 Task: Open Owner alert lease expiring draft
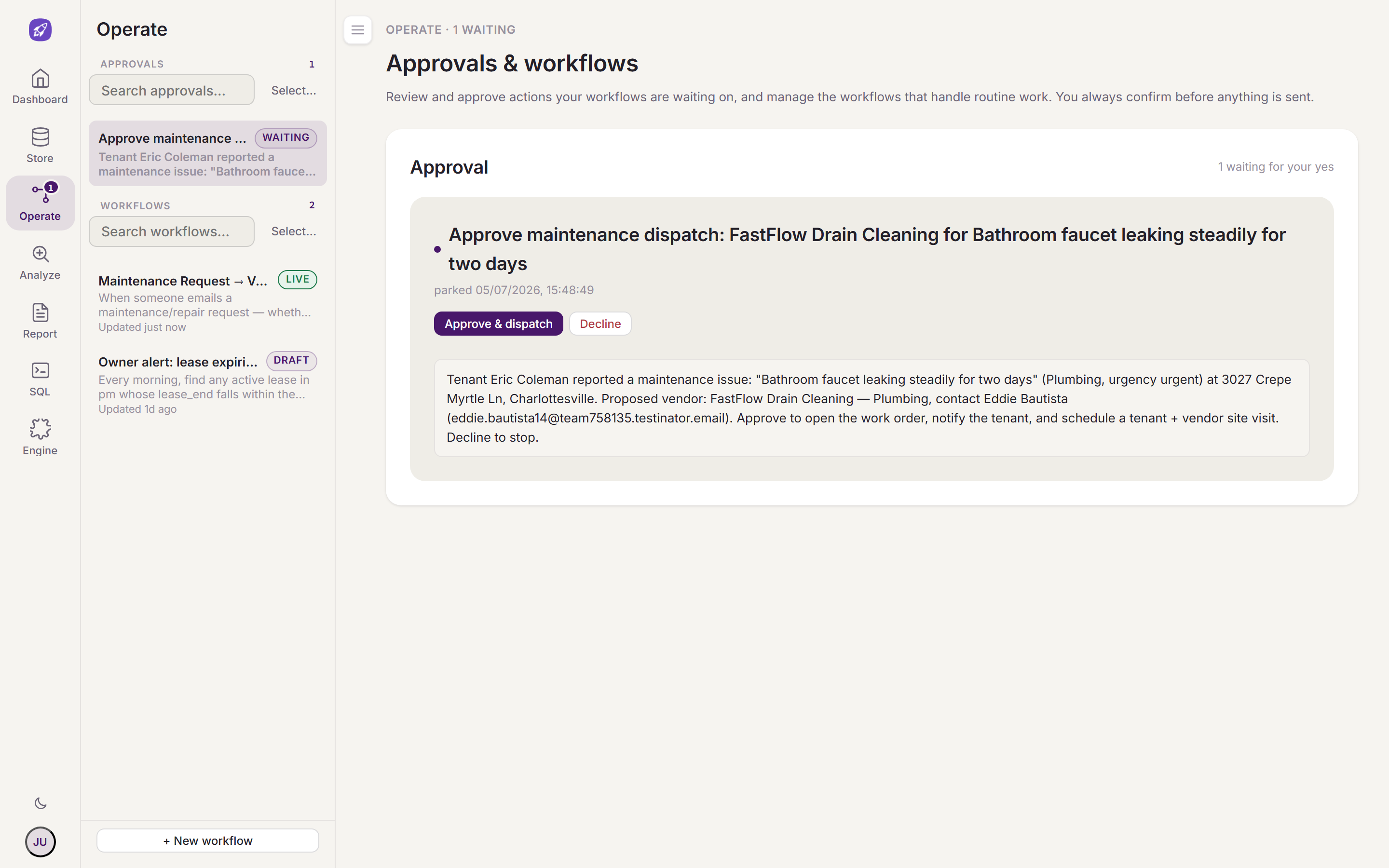point(208,383)
